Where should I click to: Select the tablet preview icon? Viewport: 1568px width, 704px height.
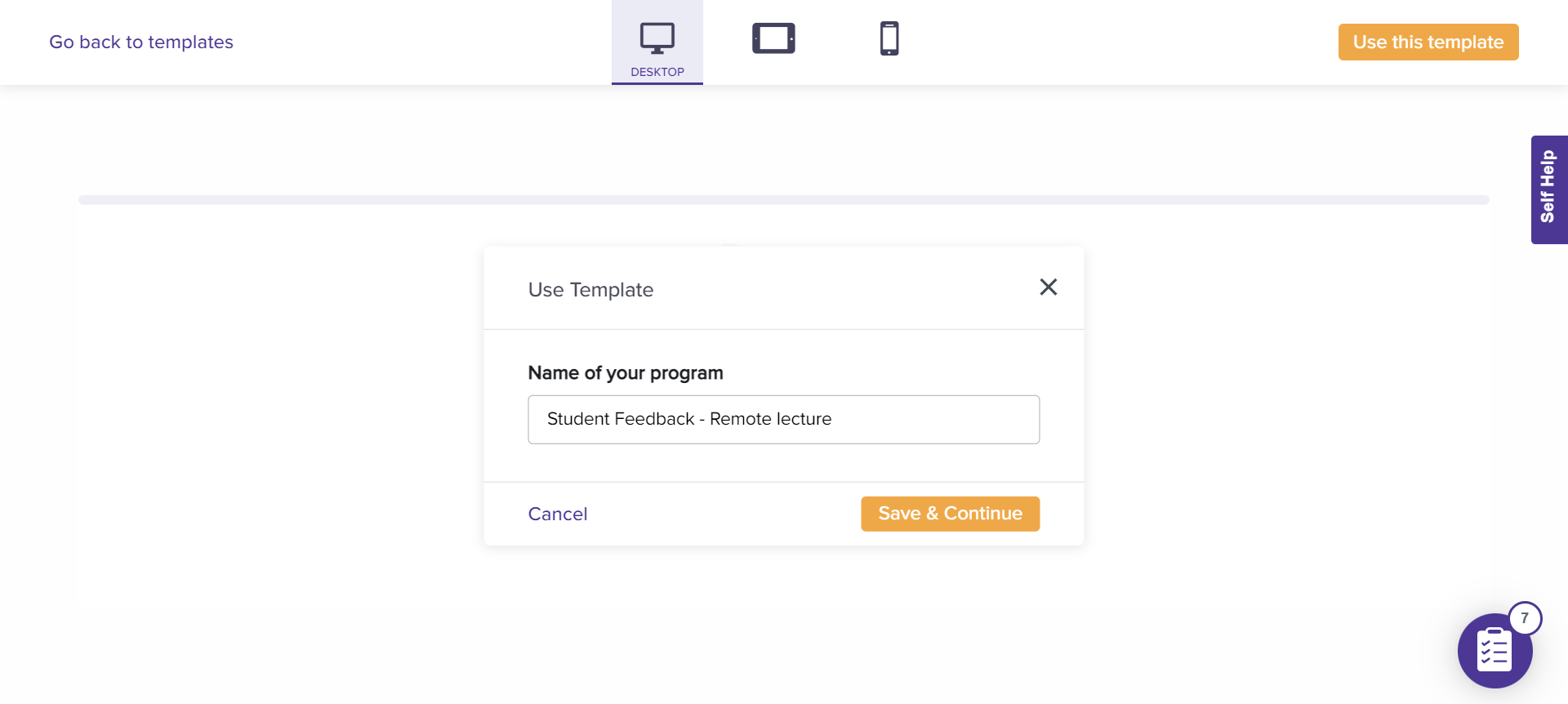coord(773,38)
